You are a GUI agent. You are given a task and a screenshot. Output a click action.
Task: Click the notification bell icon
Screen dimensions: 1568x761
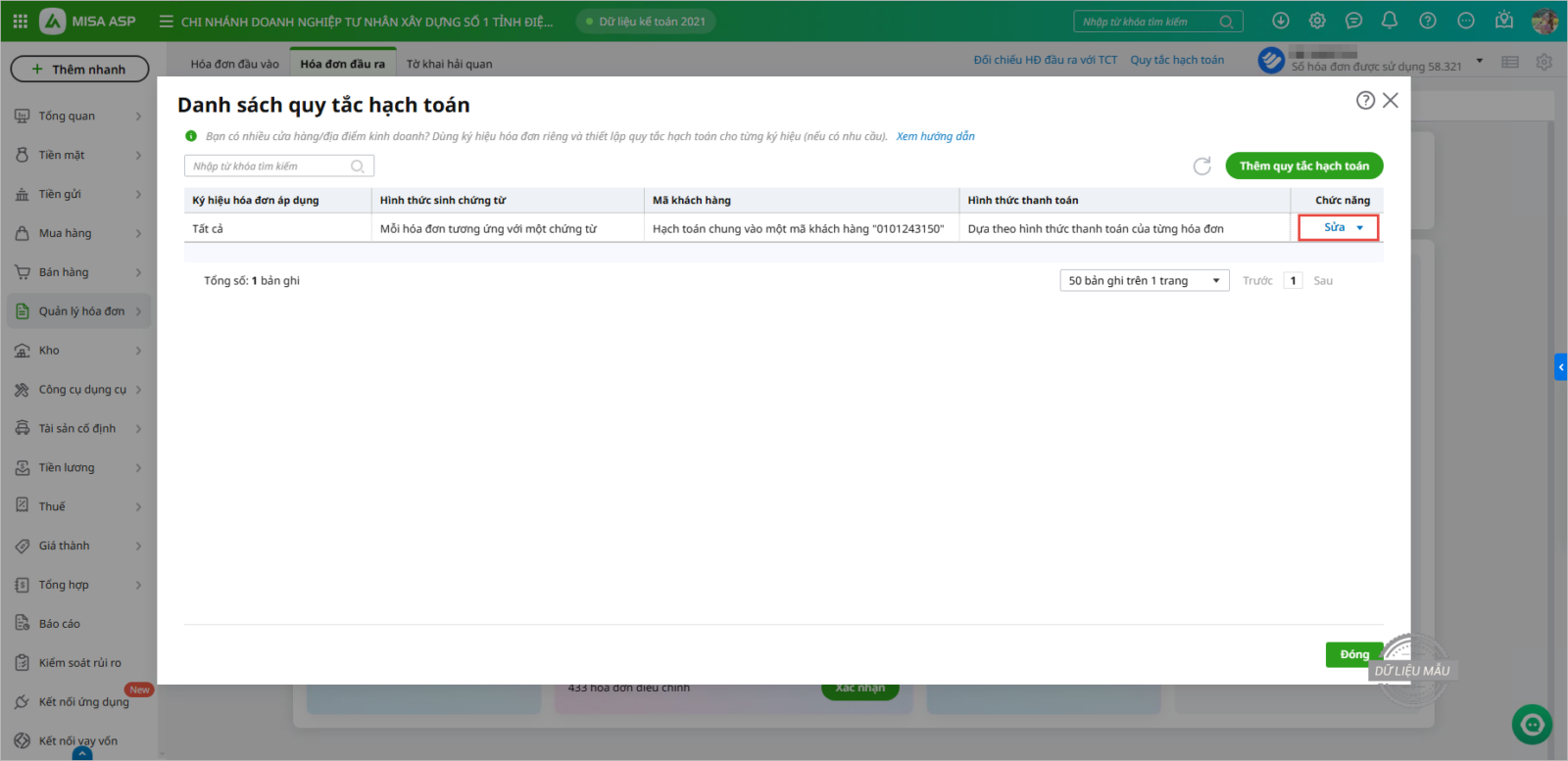click(x=1390, y=21)
